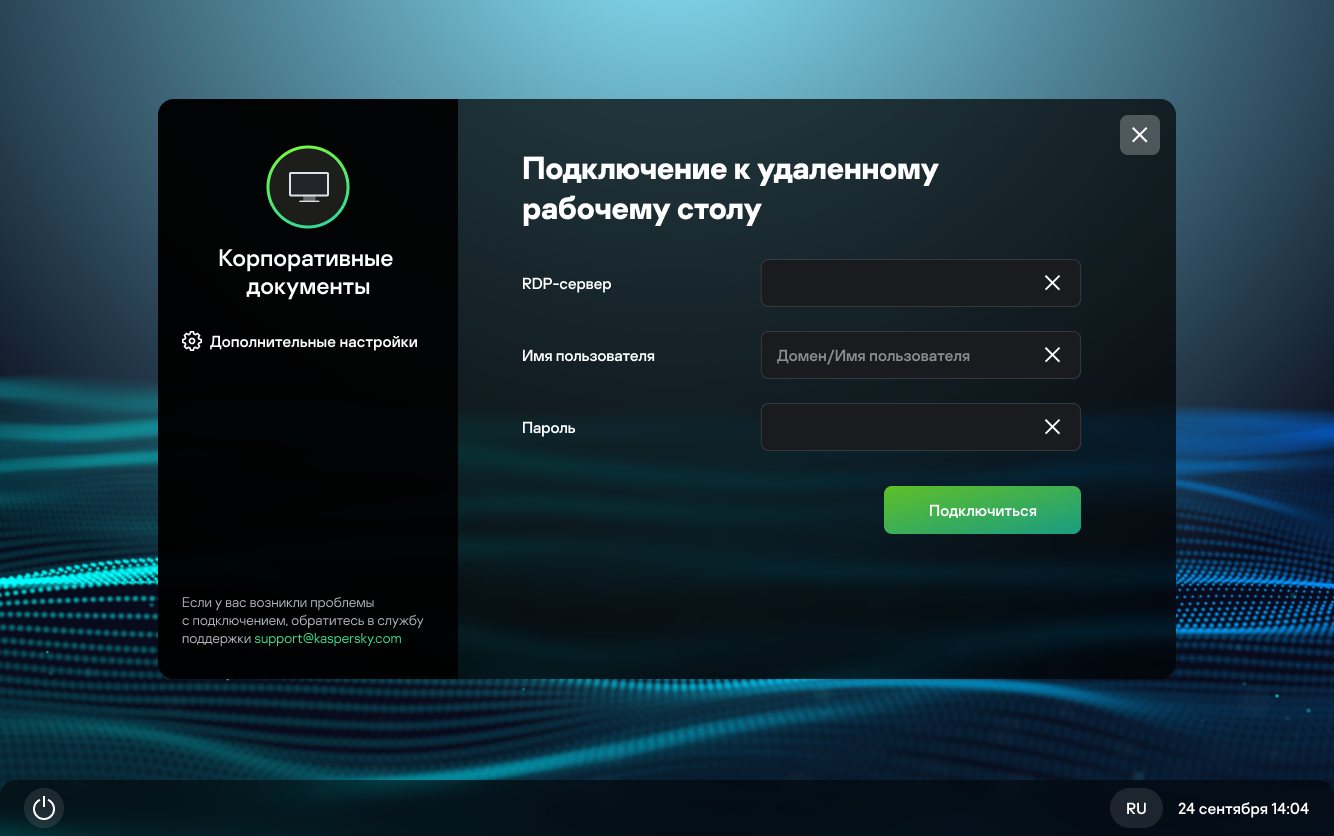Clear the Имя пользователя field with its X icon
The image size is (1334, 836).
(x=1052, y=355)
